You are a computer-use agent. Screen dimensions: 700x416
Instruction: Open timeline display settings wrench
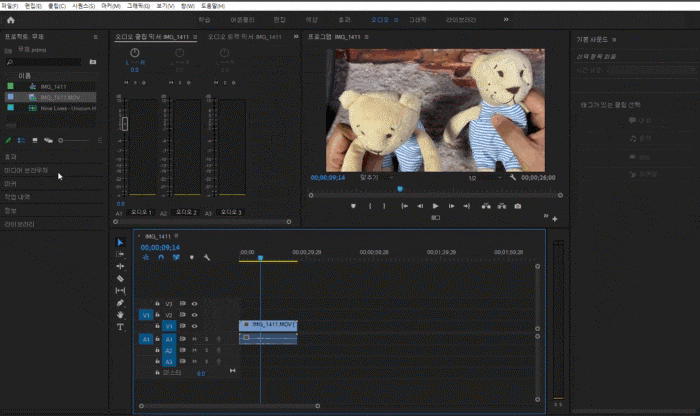click(x=207, y=258)
